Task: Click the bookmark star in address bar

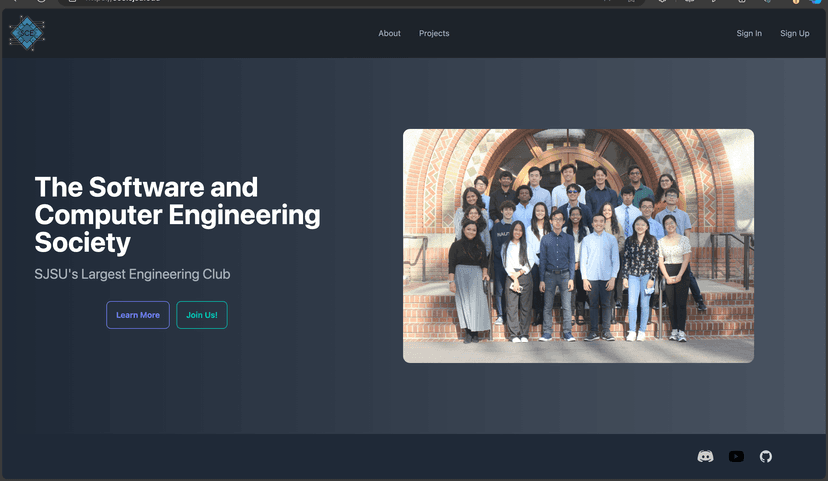Action: pyautogui.click(x=630, y=1)
